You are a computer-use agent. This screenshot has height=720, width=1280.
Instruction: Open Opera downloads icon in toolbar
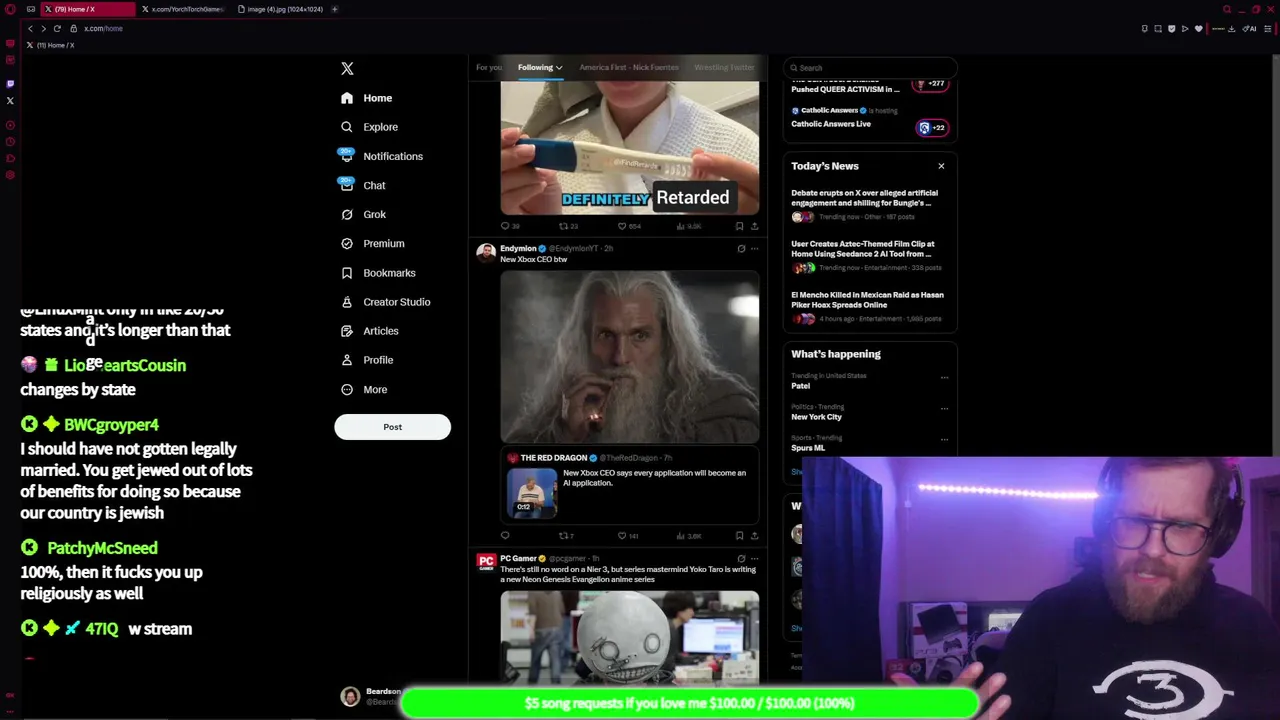(1231, 28)
